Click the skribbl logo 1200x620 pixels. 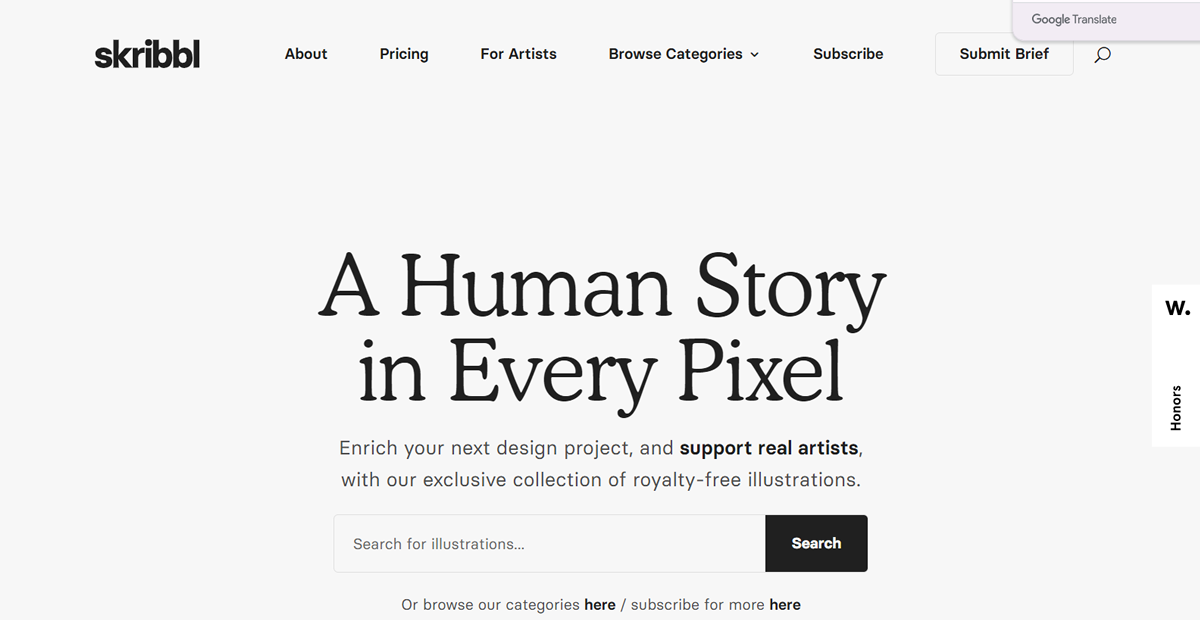147,54
